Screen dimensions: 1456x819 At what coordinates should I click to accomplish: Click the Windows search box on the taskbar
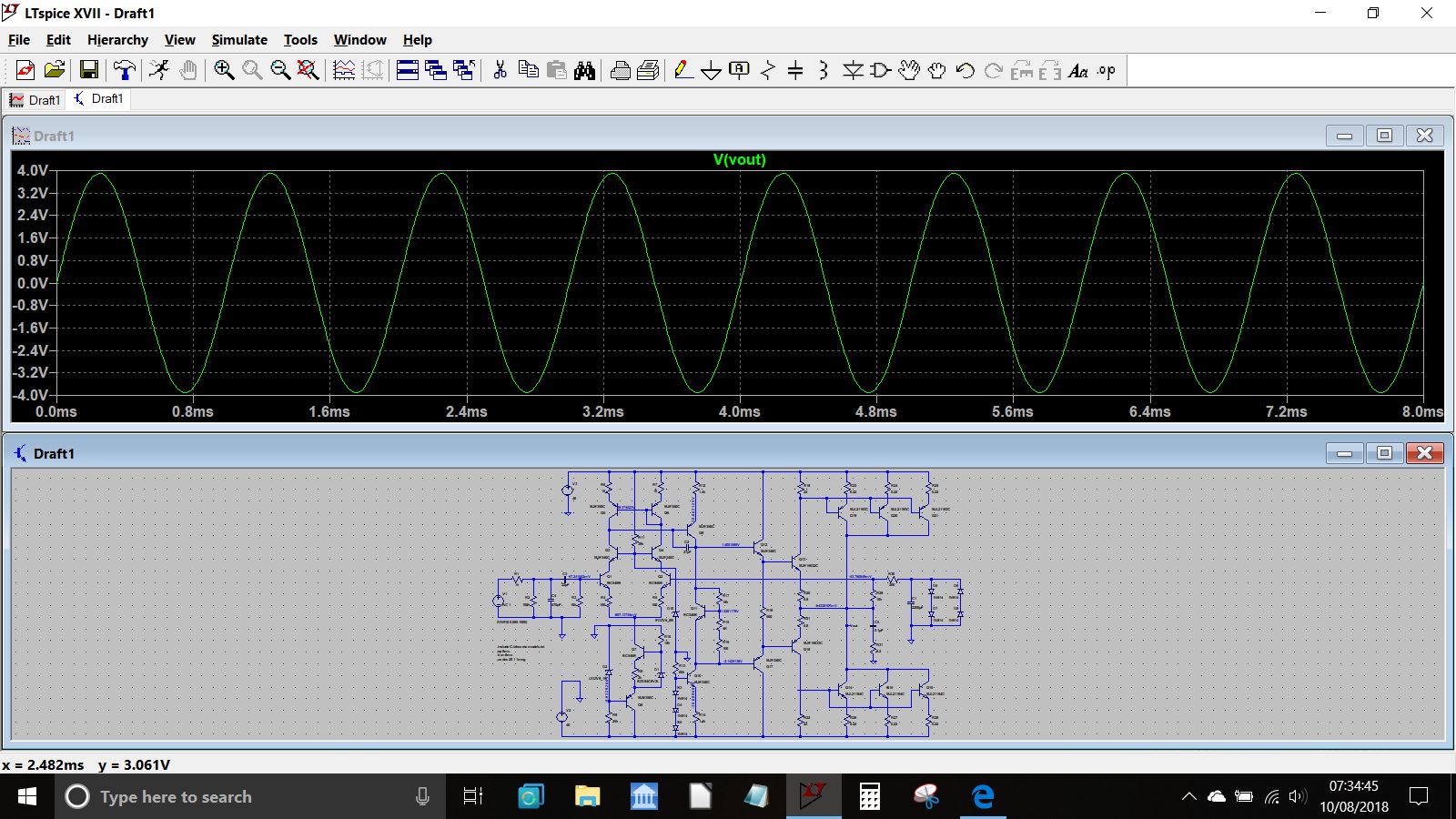tap(251, 797)
